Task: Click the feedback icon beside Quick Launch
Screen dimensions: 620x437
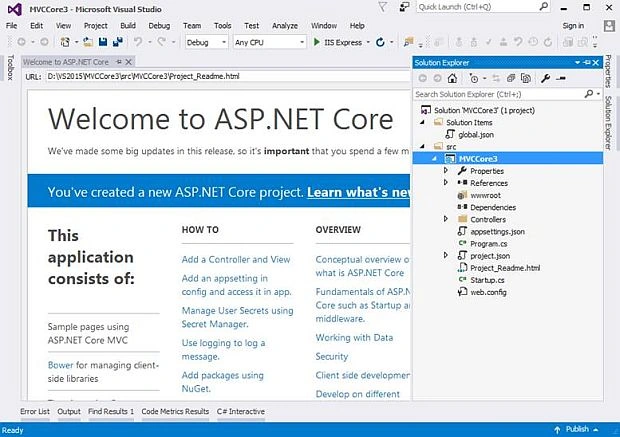Action: (x=404, y=7)
